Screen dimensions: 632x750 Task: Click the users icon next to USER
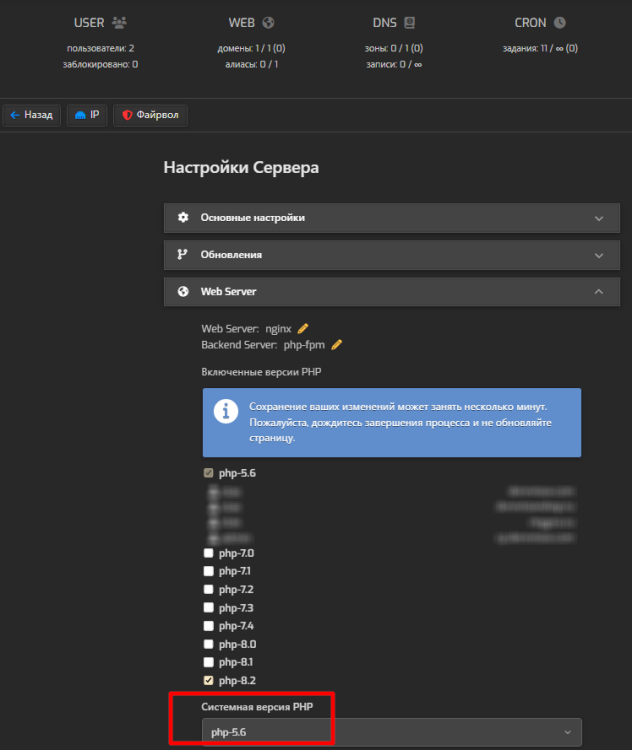click(120, 22)
